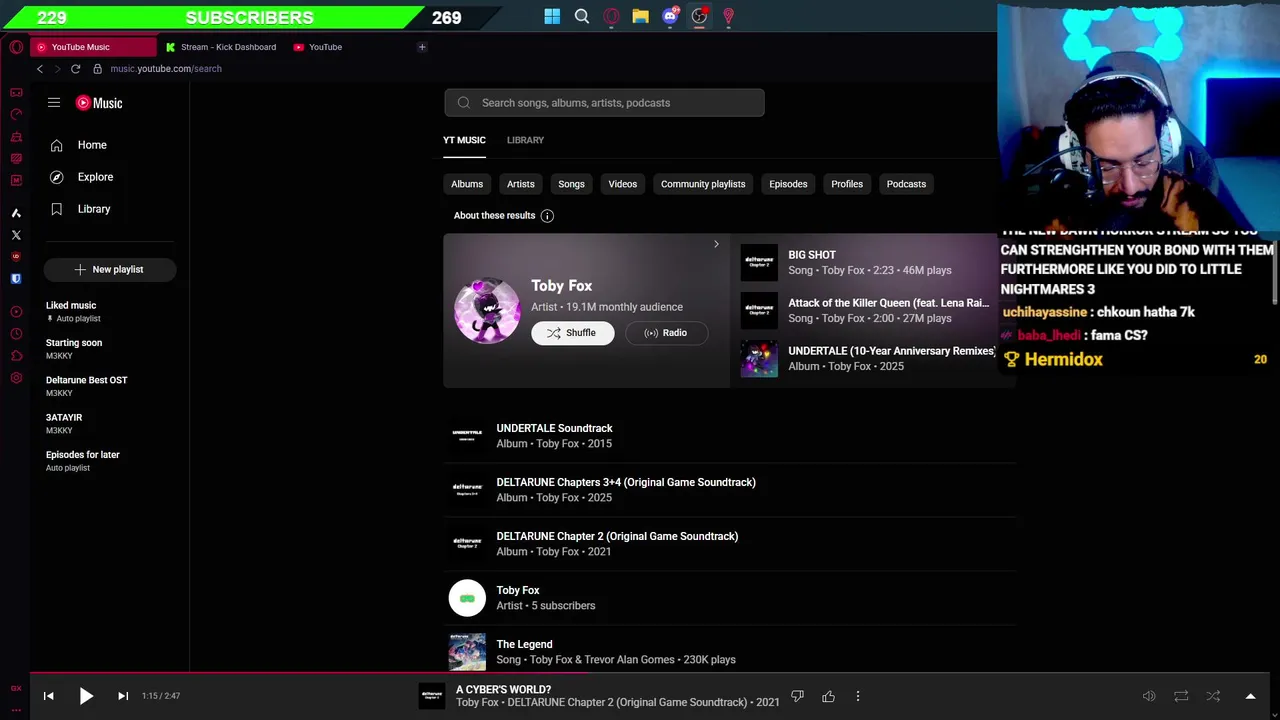Viewport: 1280px width, 720px height.
Task: Filter results by Songs
Action: (x=571, y=184)
